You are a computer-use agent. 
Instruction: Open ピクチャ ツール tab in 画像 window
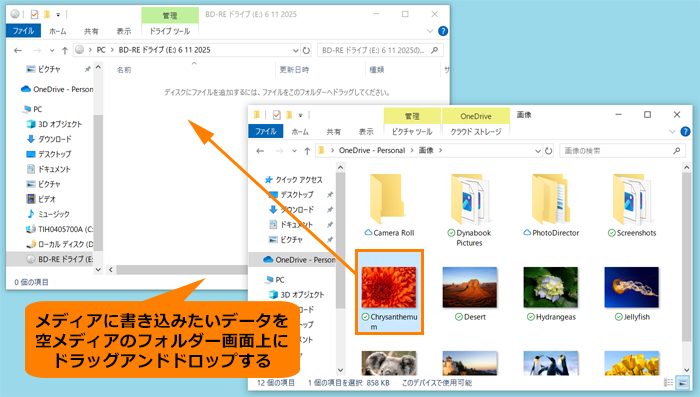(x=412, y=131)
